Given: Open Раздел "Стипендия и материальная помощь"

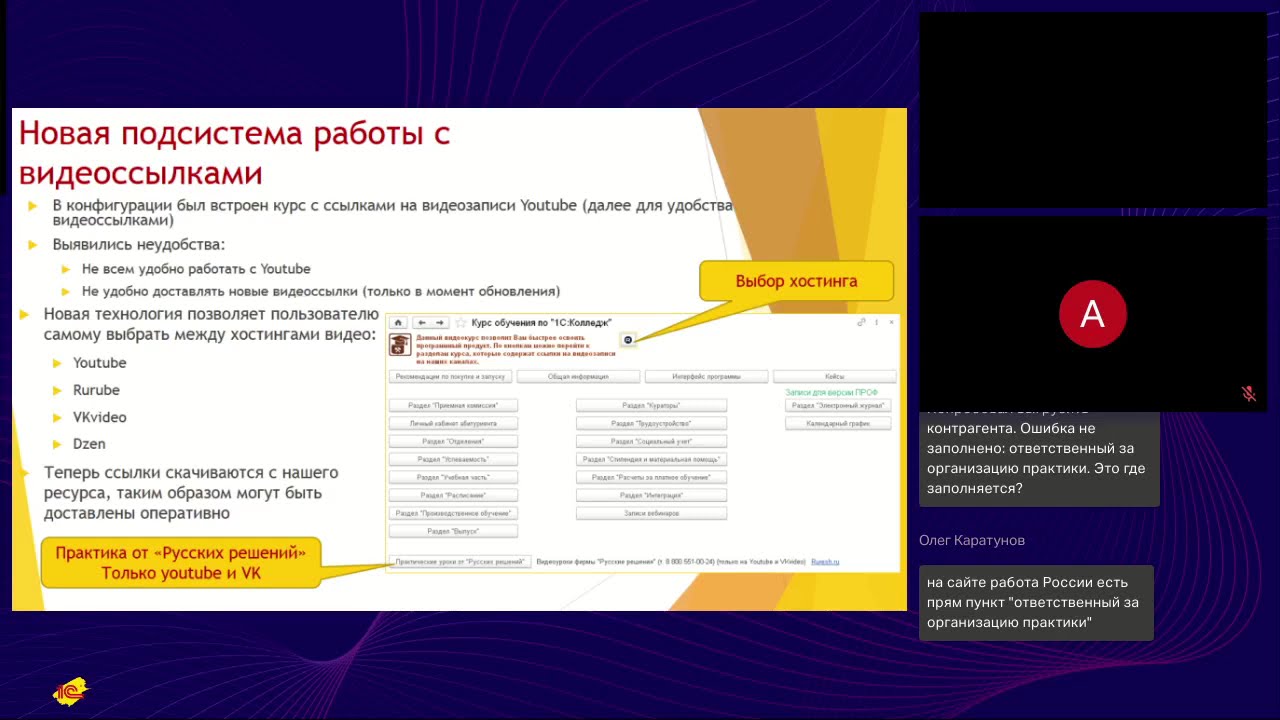Looking at the screenshot, I should tap(651, 459).
